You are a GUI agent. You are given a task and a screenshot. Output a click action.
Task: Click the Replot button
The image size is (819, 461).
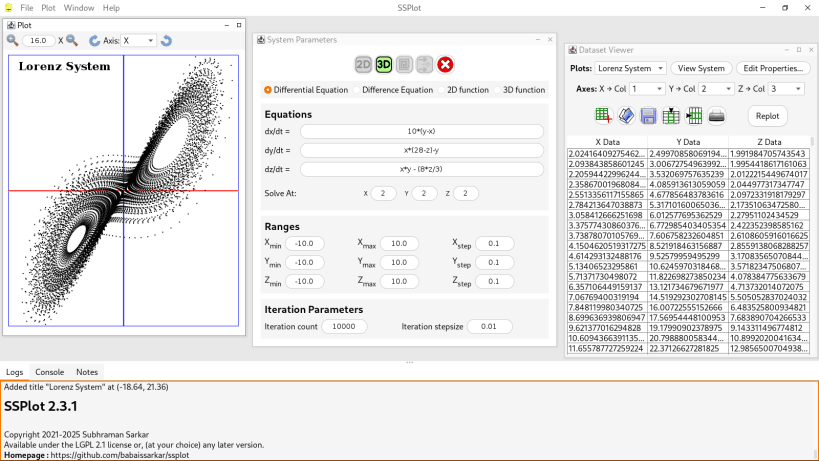767,116
